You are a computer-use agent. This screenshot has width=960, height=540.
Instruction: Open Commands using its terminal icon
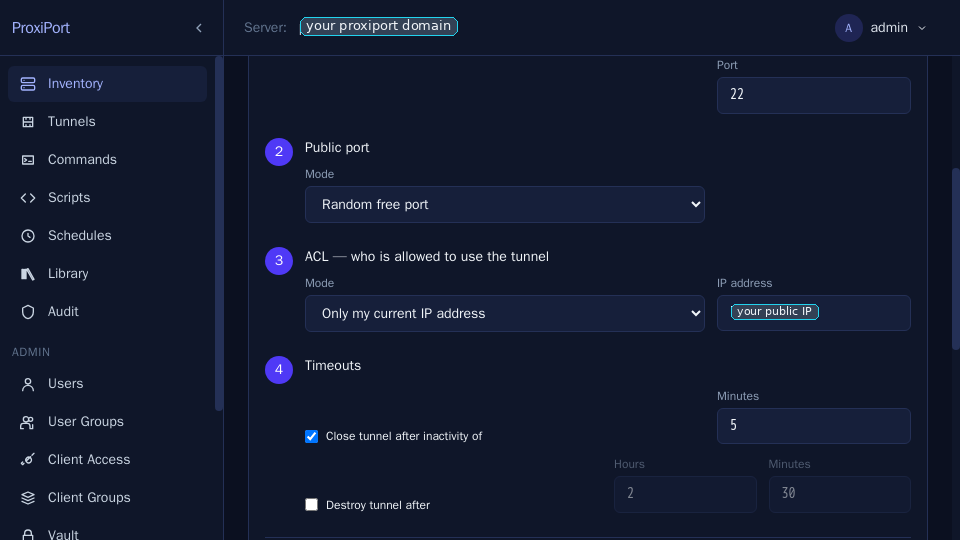coord(28,160)
